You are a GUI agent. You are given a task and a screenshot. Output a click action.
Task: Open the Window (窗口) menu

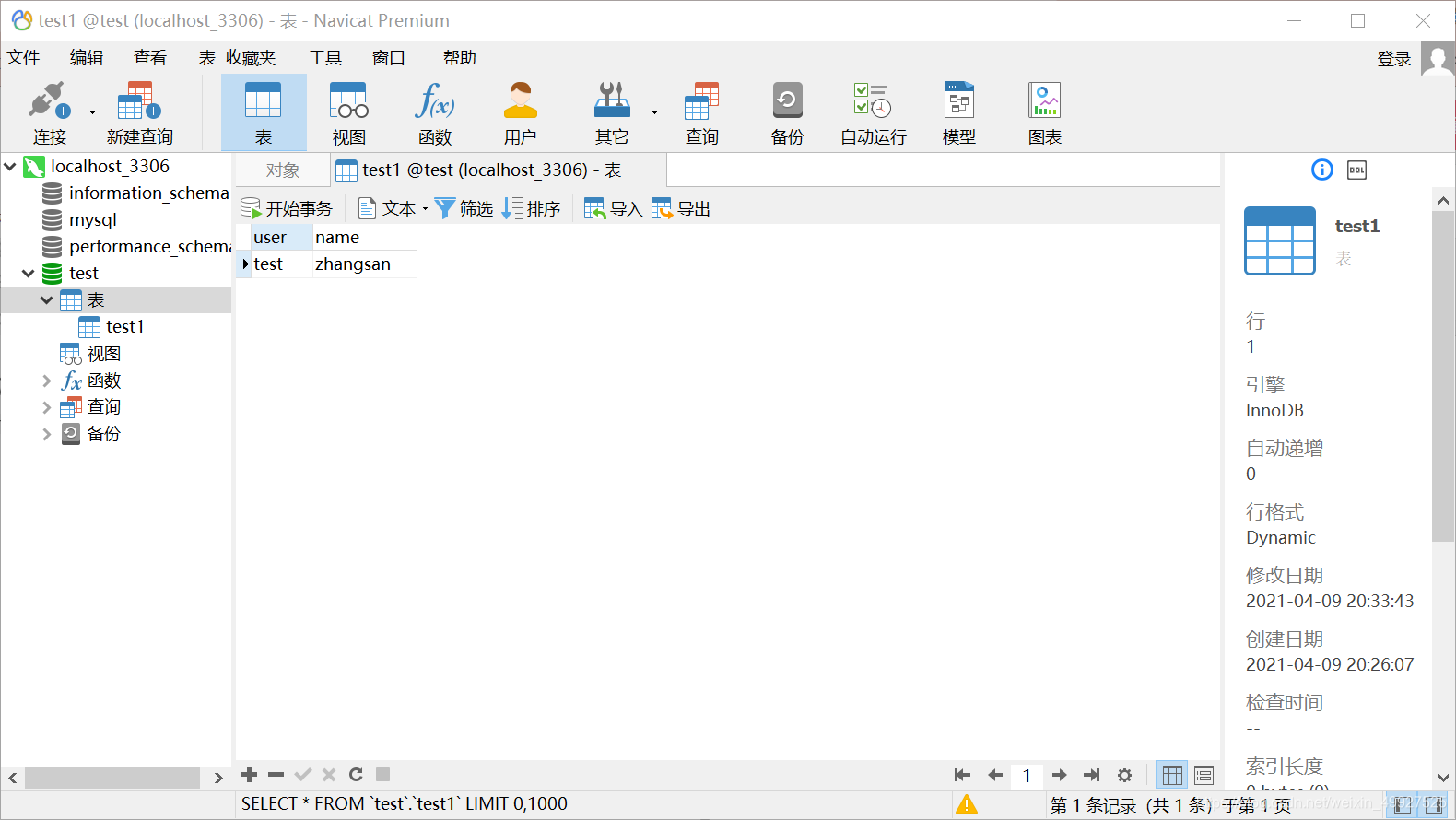(x=389, y=58)
